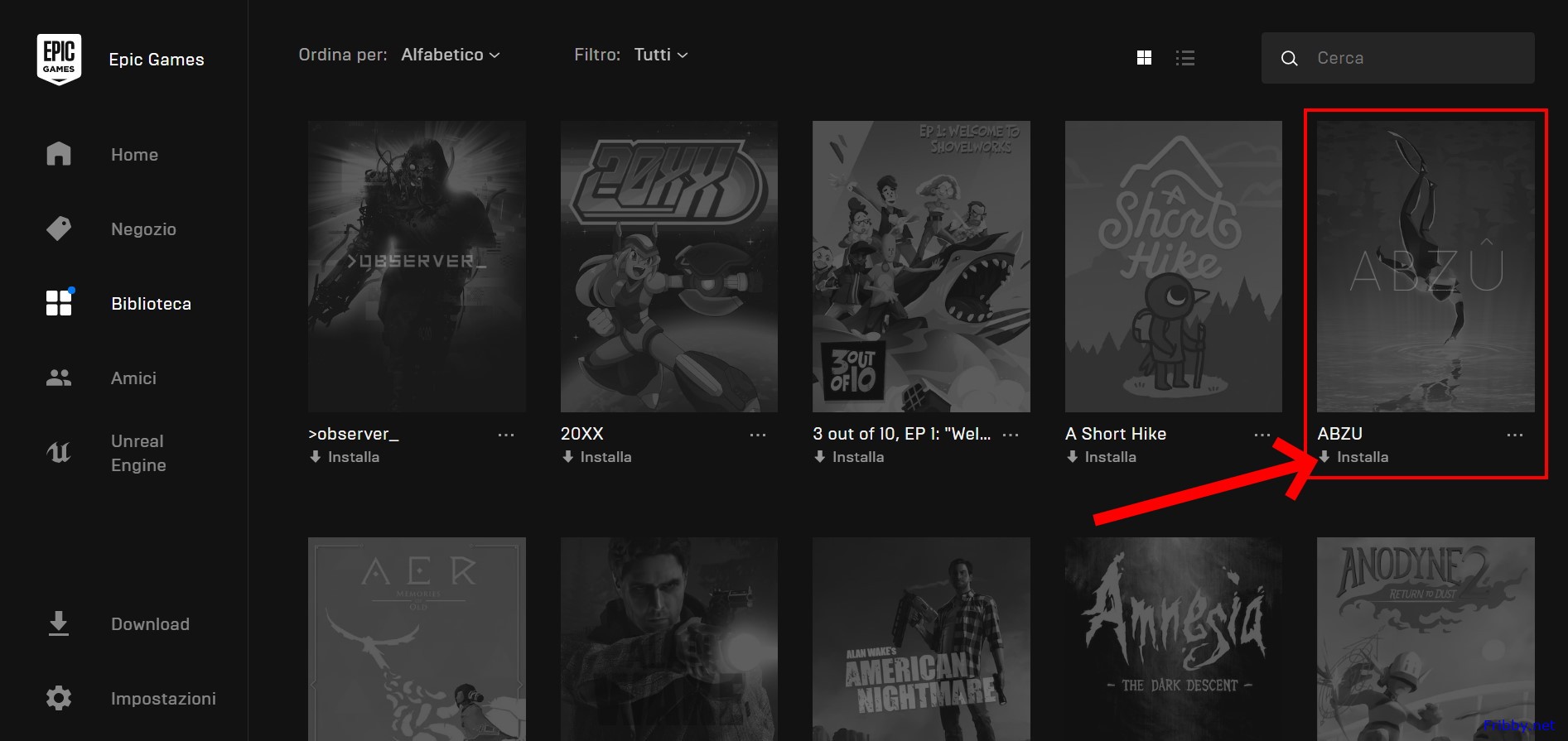The image size is (1568, 741).
Task: Open the Download section
Action: tap(150, 624)
